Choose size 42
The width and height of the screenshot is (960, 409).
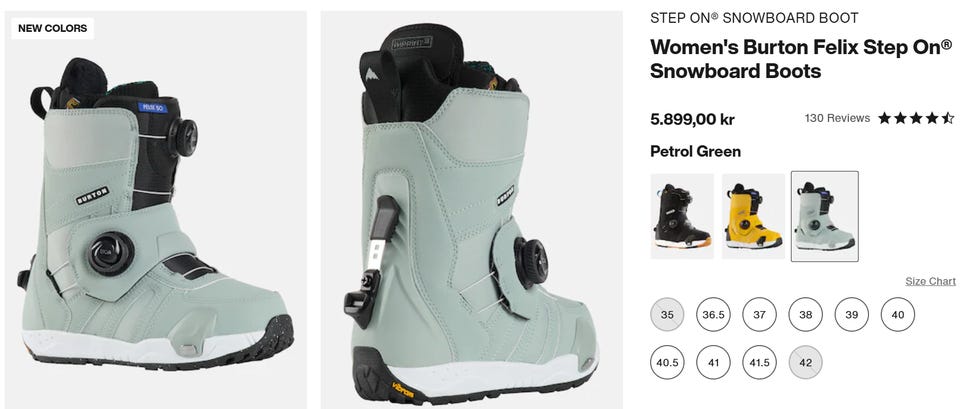click(806, 362)
